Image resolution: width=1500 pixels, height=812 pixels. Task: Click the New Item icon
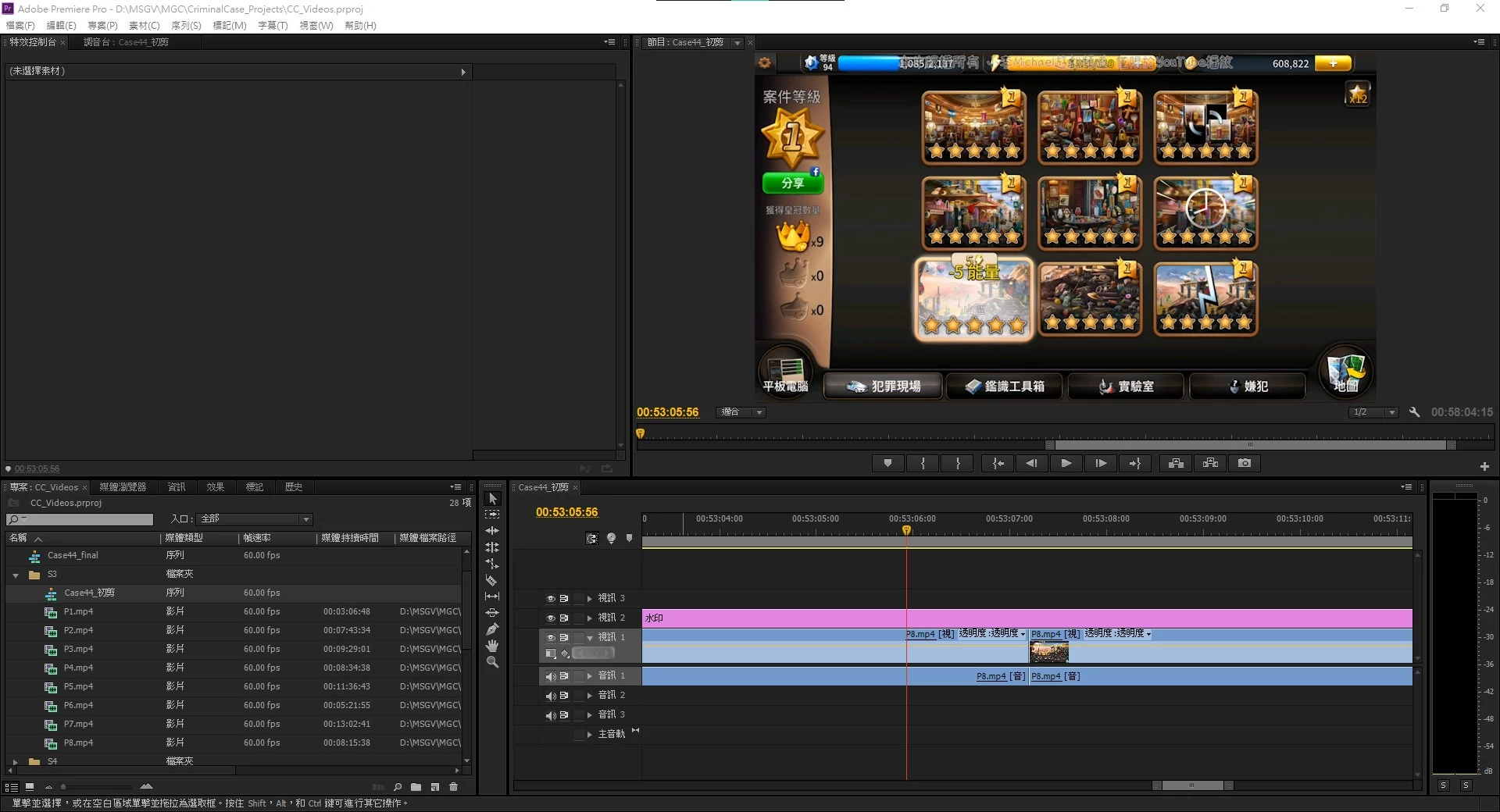coord(435,787)
